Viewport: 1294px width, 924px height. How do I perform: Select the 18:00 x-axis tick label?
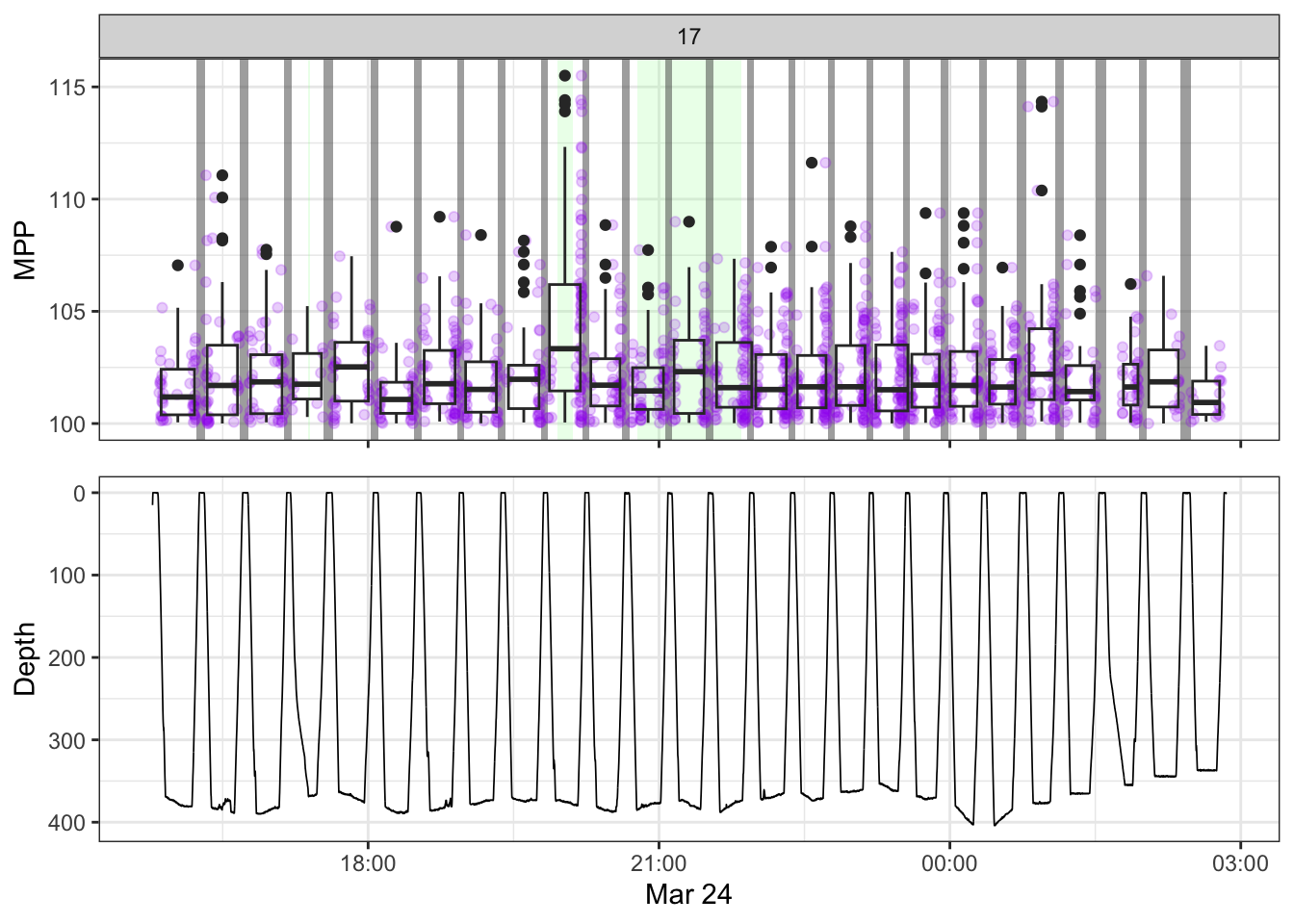pyautogui.click(x=368, y=863)
